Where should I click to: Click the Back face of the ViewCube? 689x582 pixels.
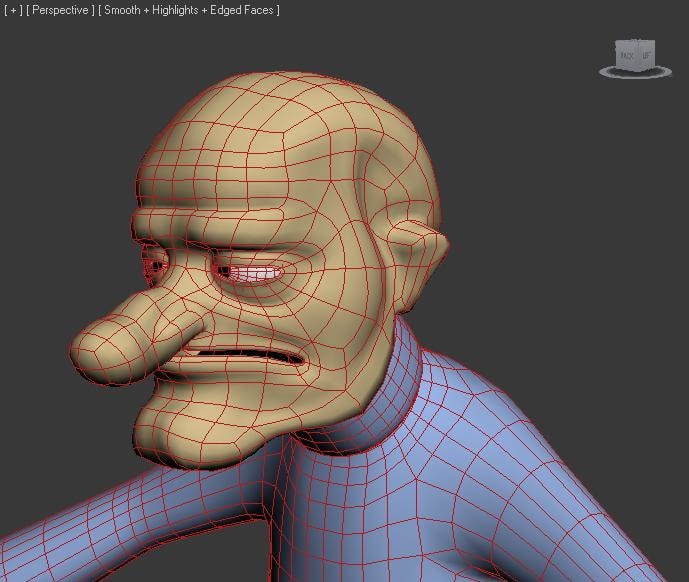coord(627,55)
